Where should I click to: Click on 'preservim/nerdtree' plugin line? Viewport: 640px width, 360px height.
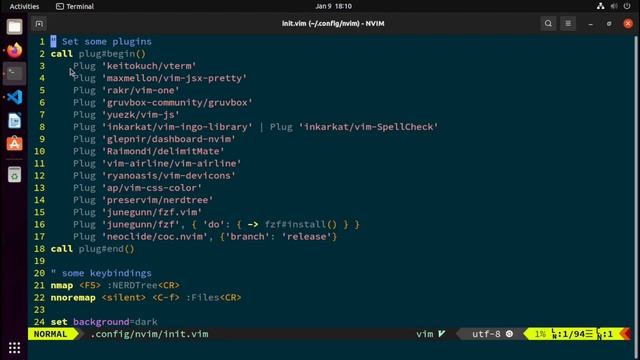[x=143, y=200]
